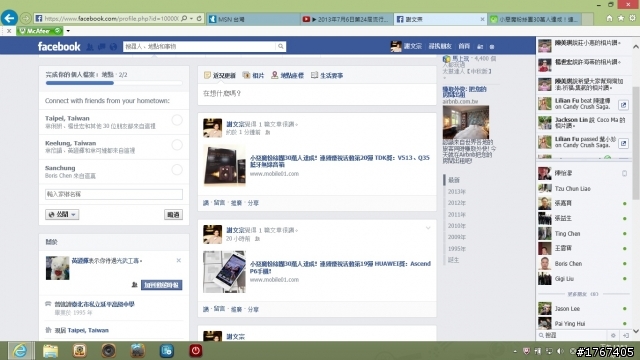The width and height of the screenshot is (640, 360).
Task: Close the McAfee toolbar with the X
Action: (9, 31)
